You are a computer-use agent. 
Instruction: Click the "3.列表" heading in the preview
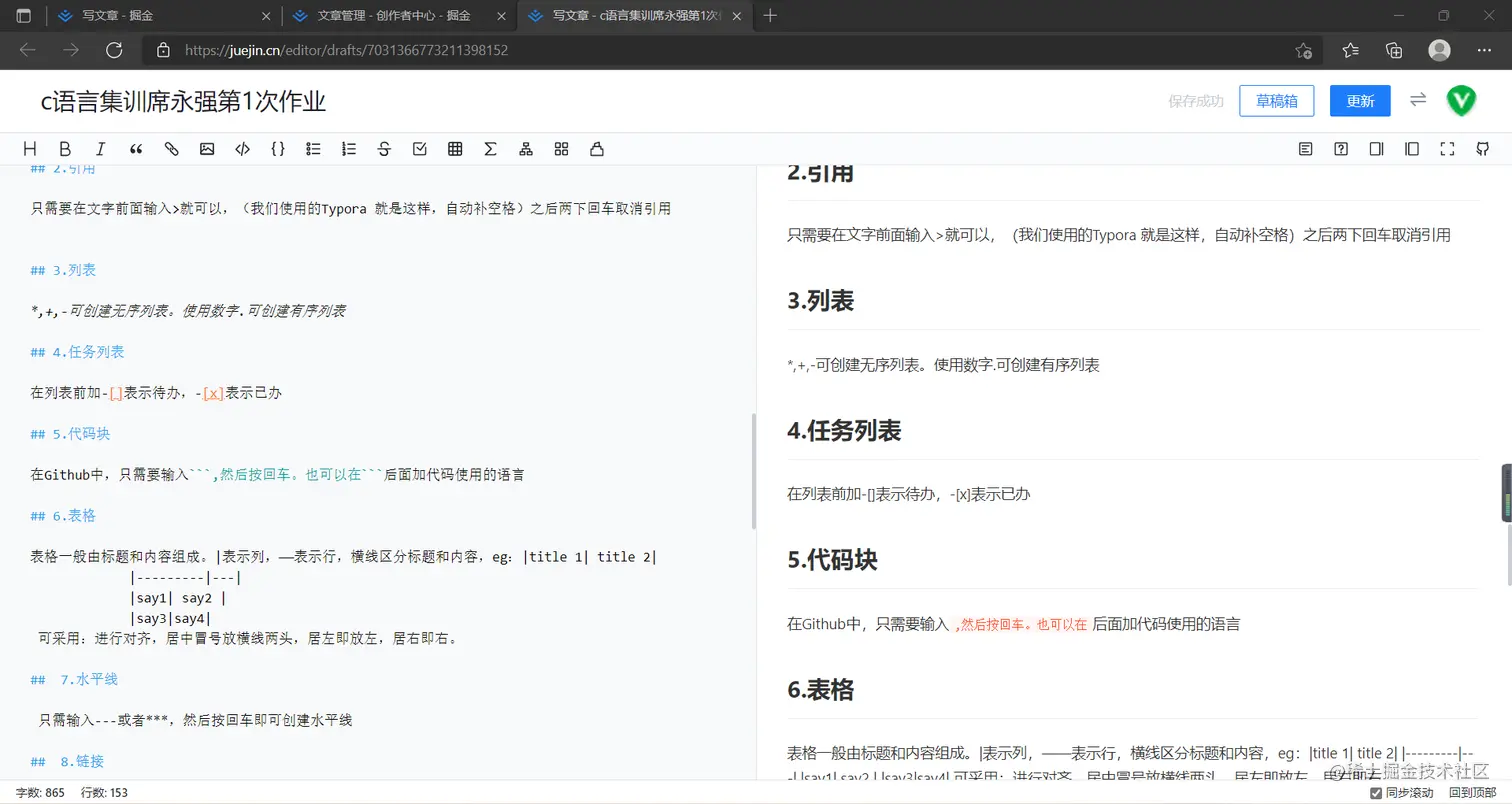[x=821, y=301]
